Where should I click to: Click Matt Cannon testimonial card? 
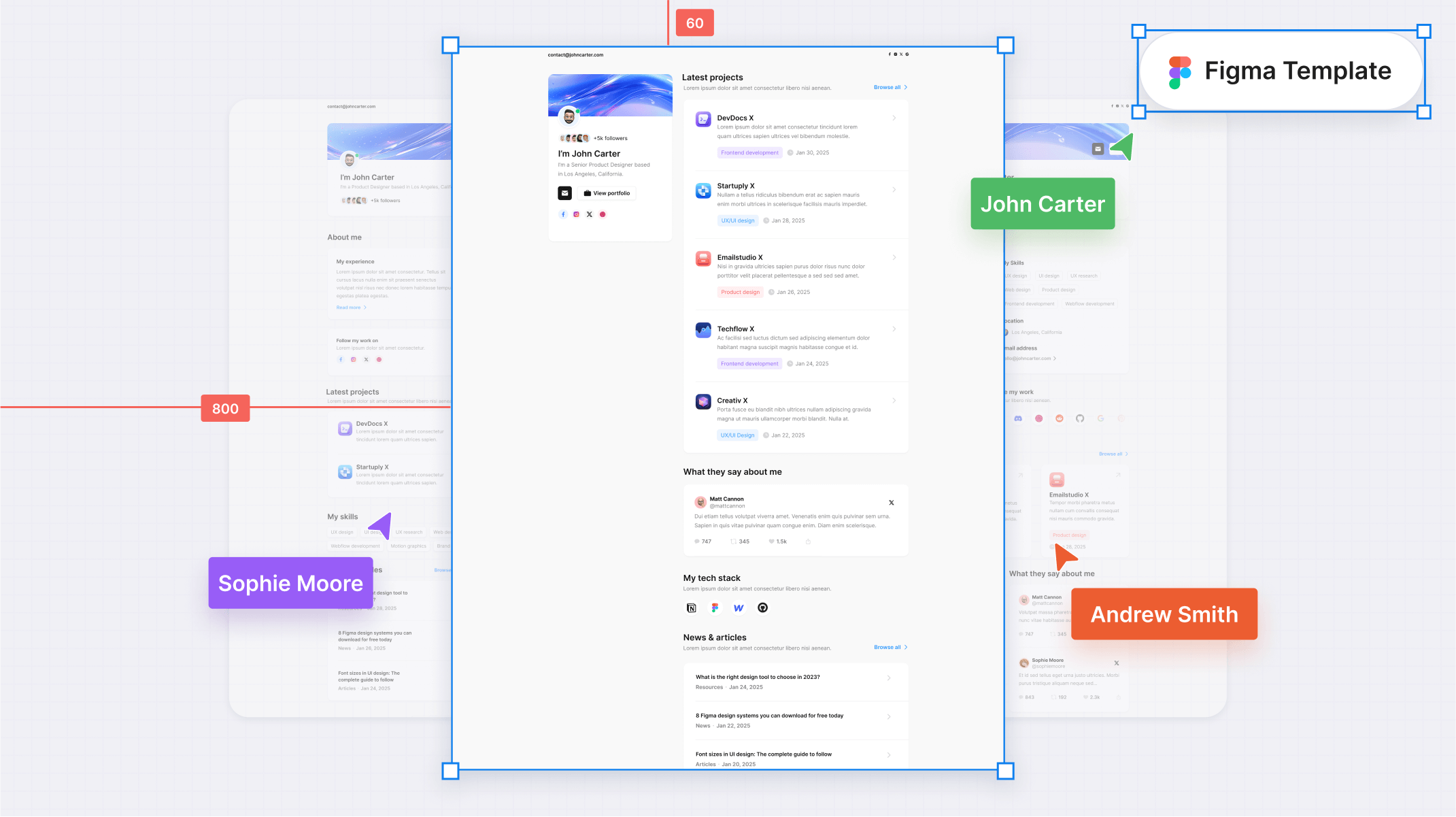point(794,519)
